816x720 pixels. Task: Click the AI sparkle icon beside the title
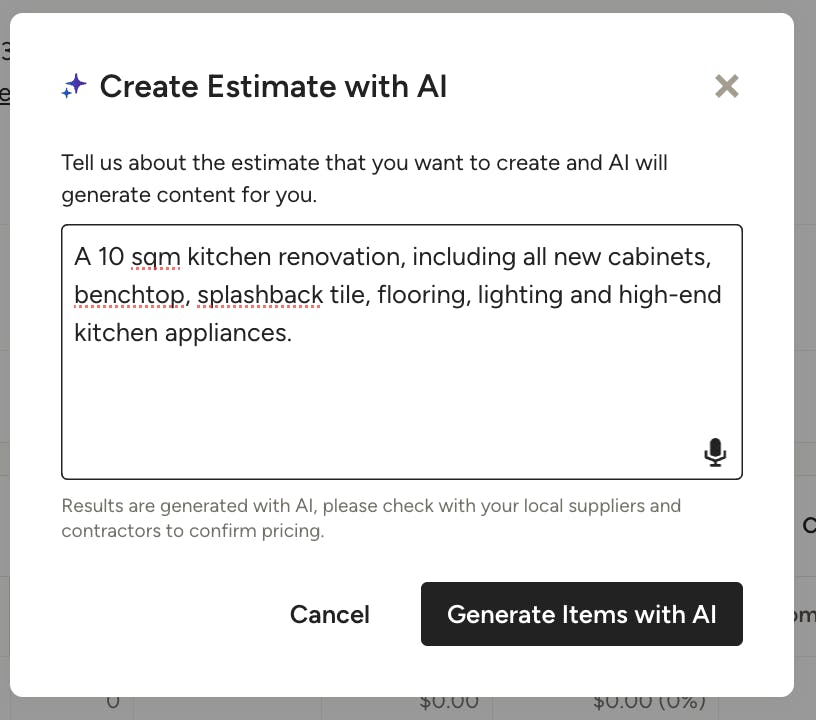(x=74, y=87)
